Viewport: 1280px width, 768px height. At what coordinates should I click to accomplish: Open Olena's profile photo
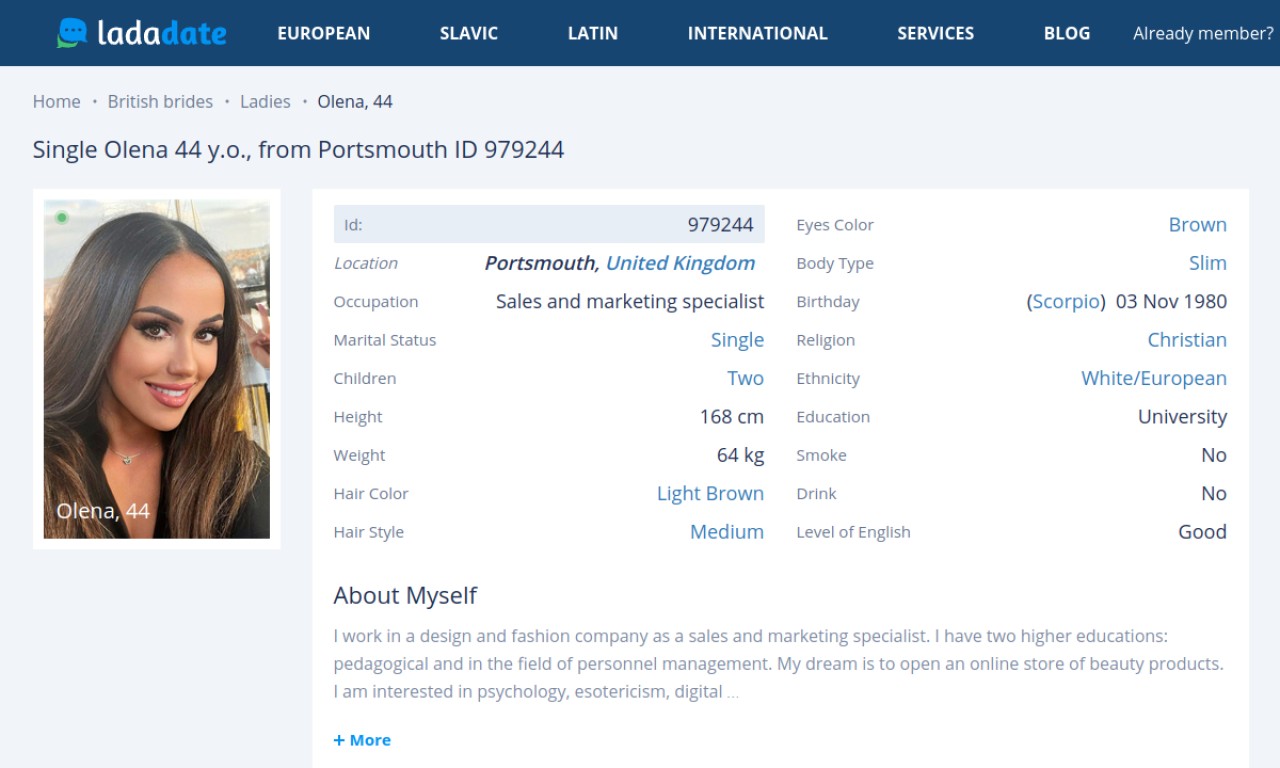coord(156,368)
